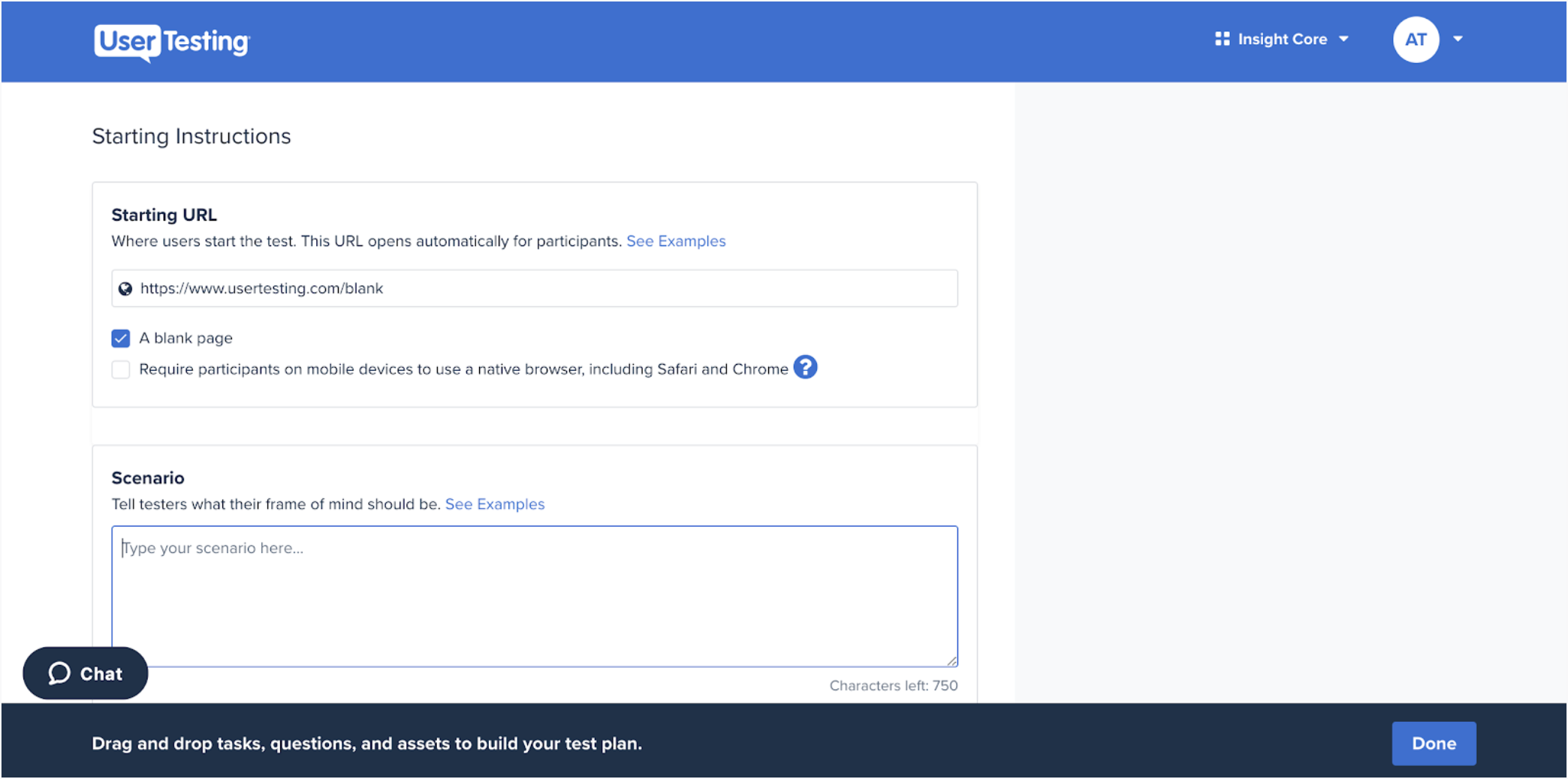Click the AT user avatar
1568x779 pixels.
pyautogui.click(x=1416, y=40)
